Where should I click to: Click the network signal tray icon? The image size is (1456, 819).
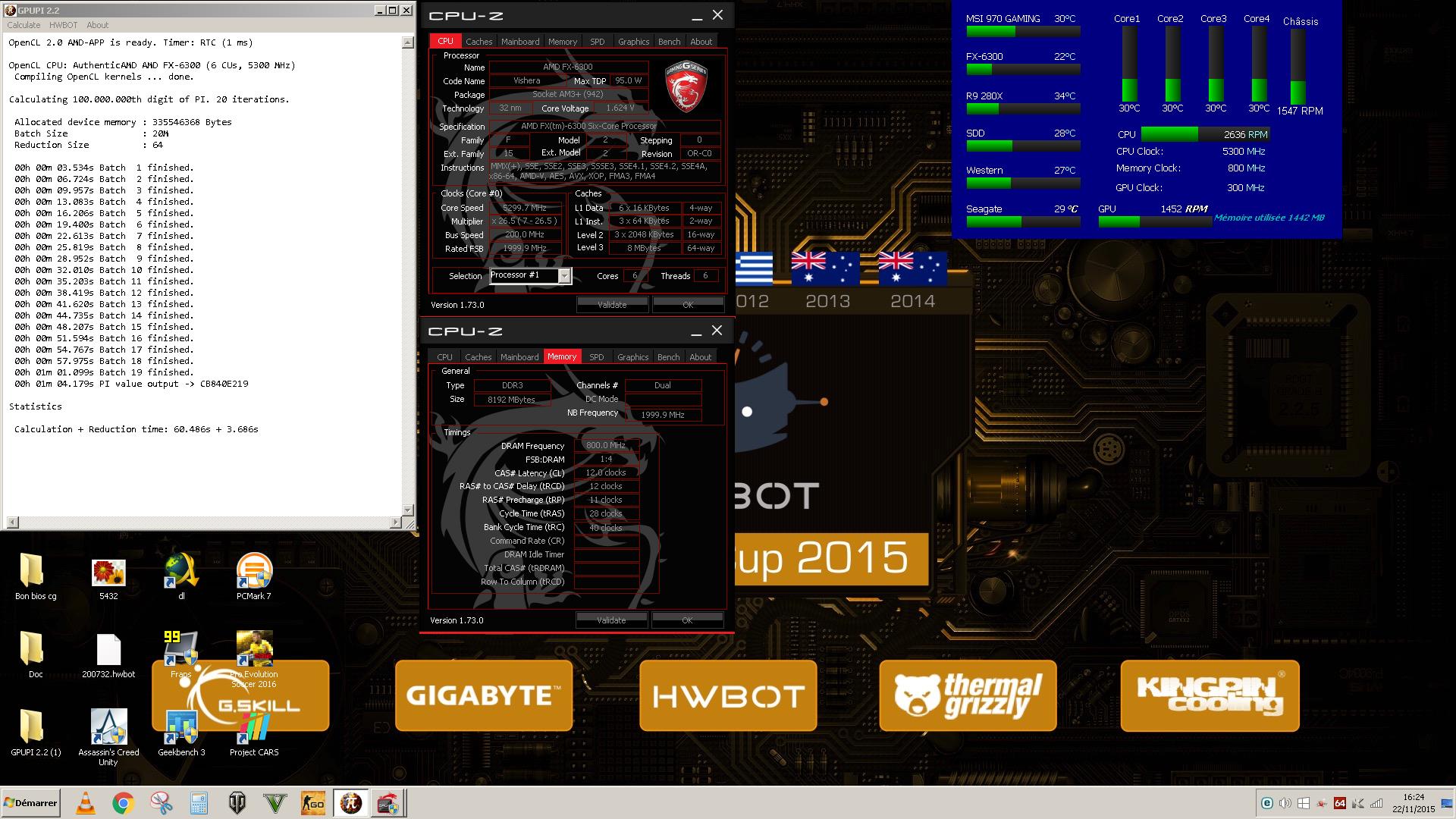pyautogui.click(x=1376, y=803)
